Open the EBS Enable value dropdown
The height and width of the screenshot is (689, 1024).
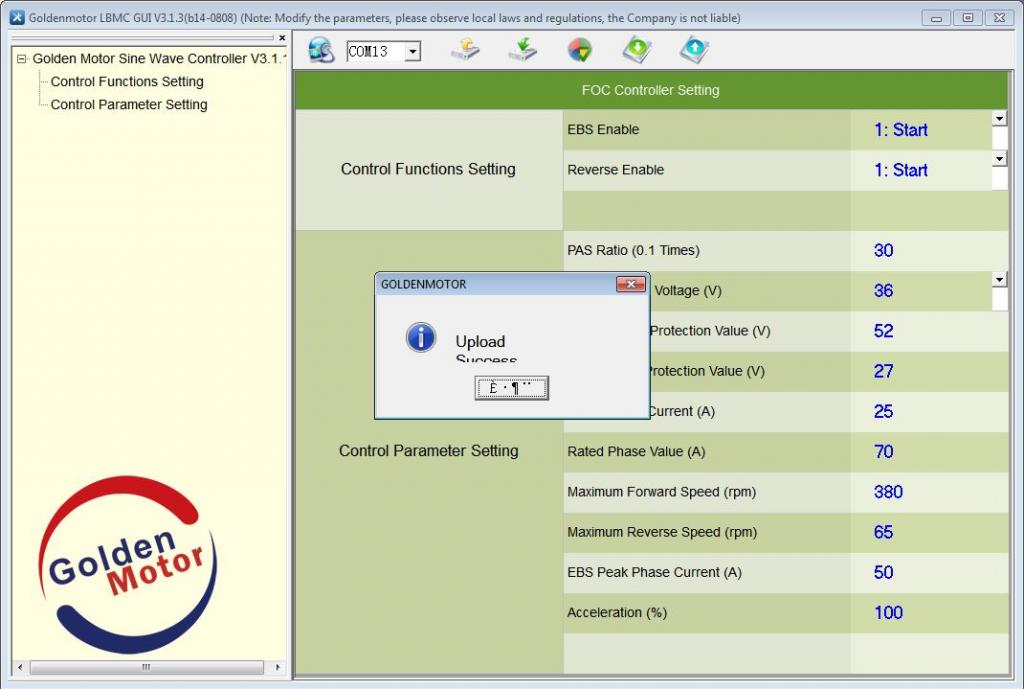point(999,119)
